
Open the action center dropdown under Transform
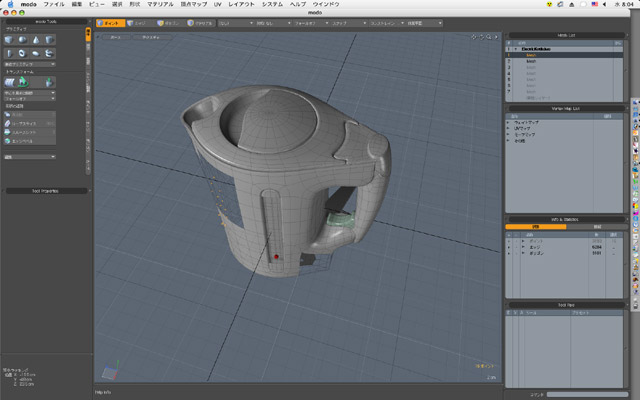[x=29, y=93]
